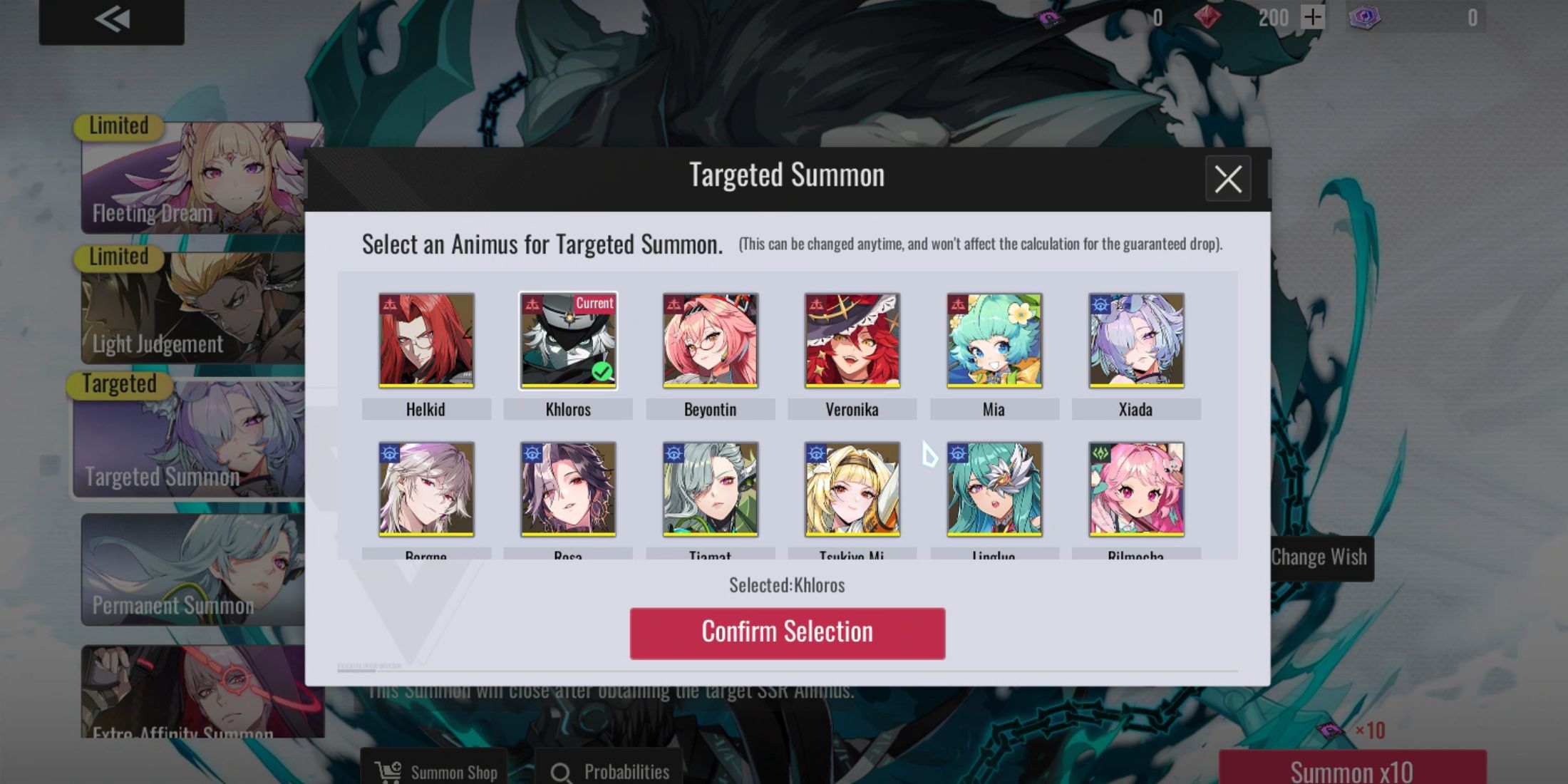Pick the Rilmocha pink-haired portrait
This screenshot has height=784, width=1568.
point(1136,489)
